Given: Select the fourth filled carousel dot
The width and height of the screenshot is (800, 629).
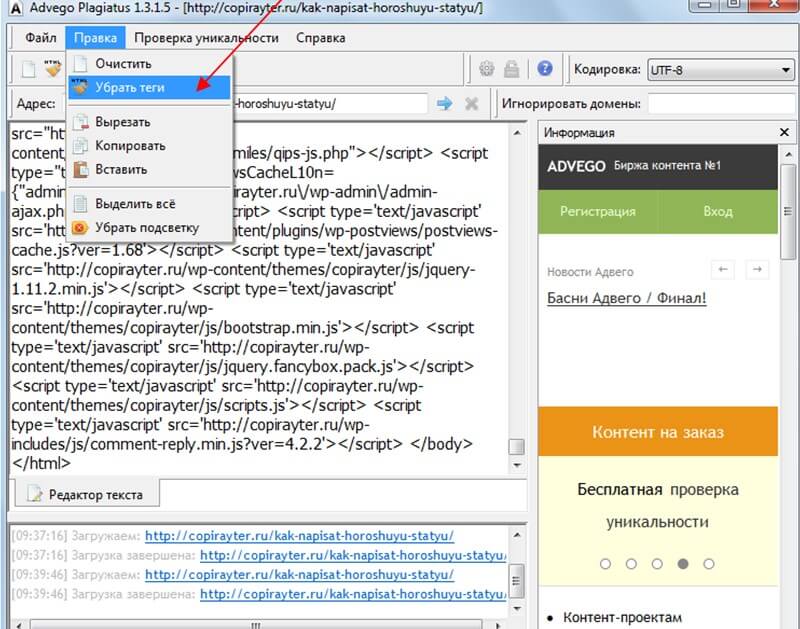Looking at the screenshot, I should pyautogui.click(x=683, y=564).
